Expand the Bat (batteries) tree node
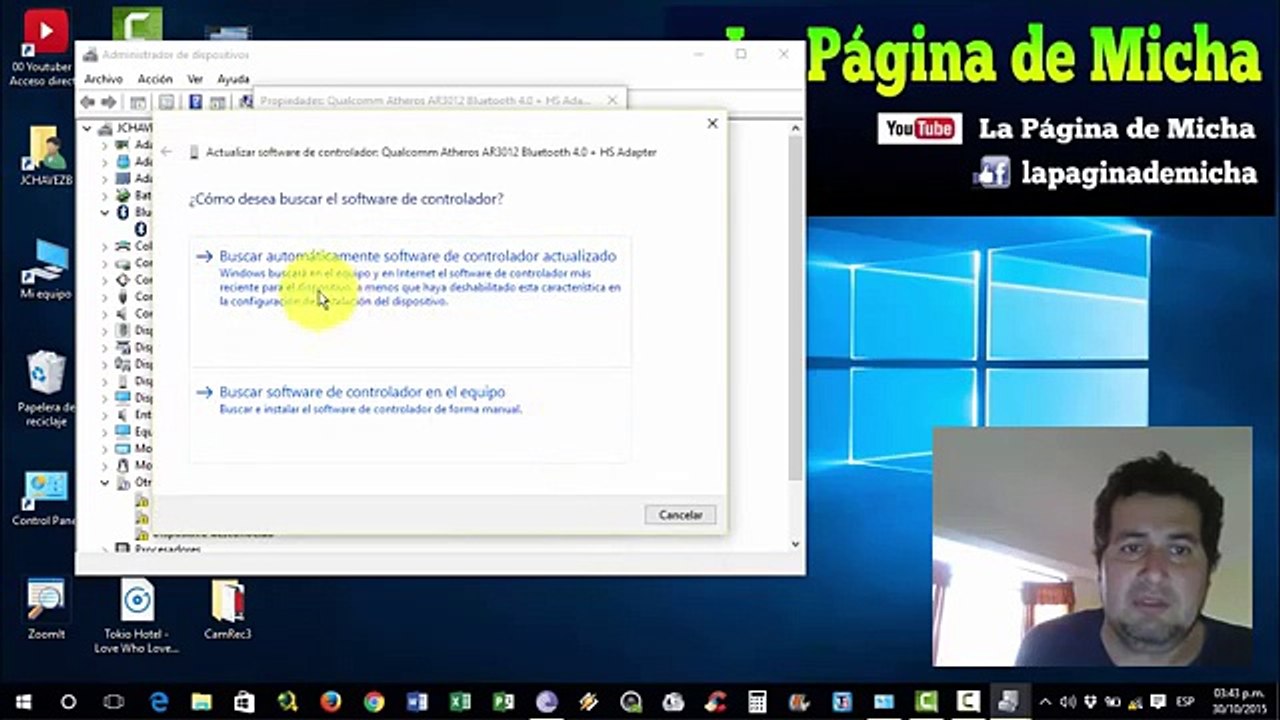Screen dimensions: 1280x720 coord(104,195)
